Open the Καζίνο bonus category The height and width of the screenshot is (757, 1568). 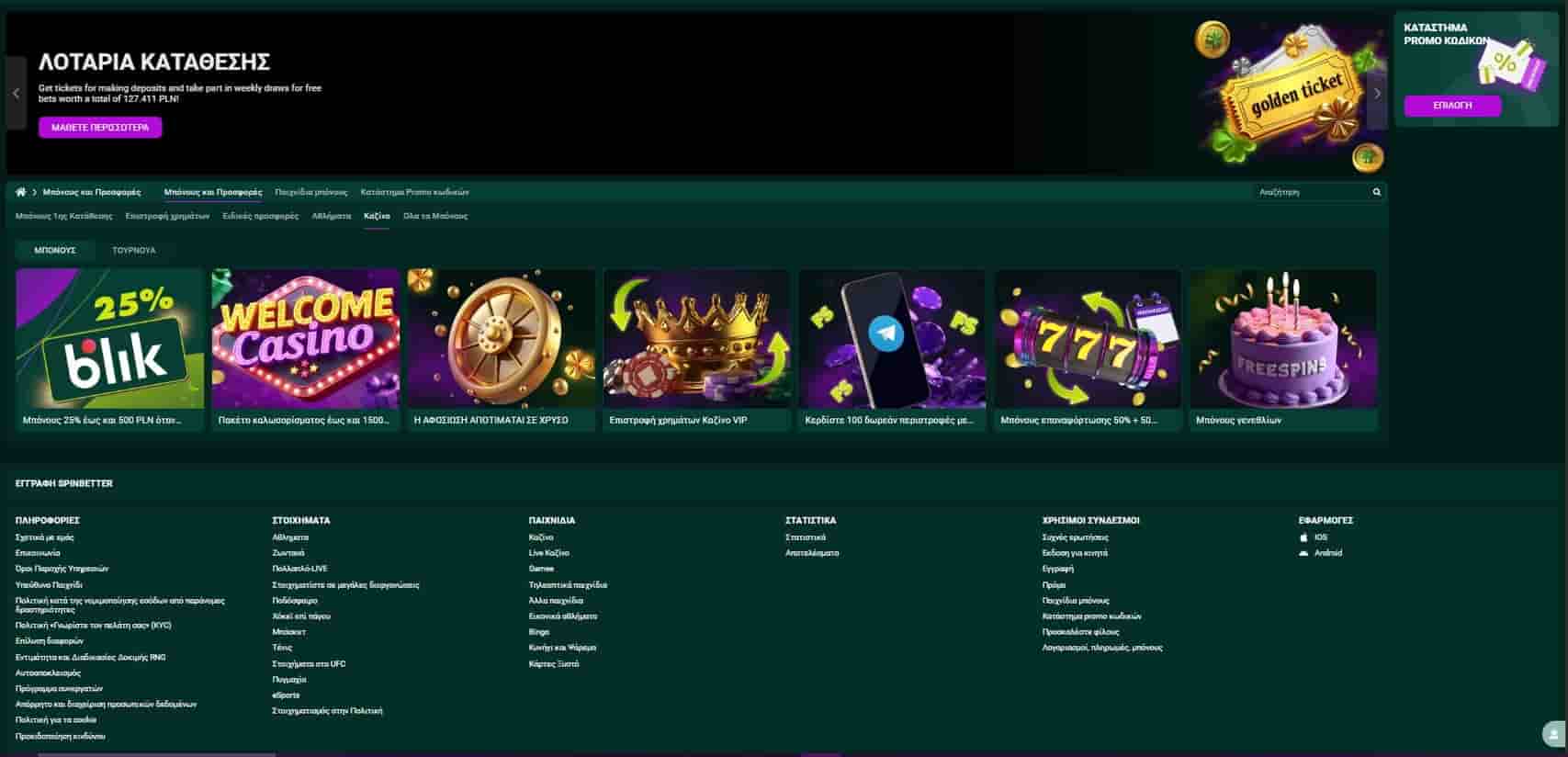pyautogui.click(x=377, y=216)
